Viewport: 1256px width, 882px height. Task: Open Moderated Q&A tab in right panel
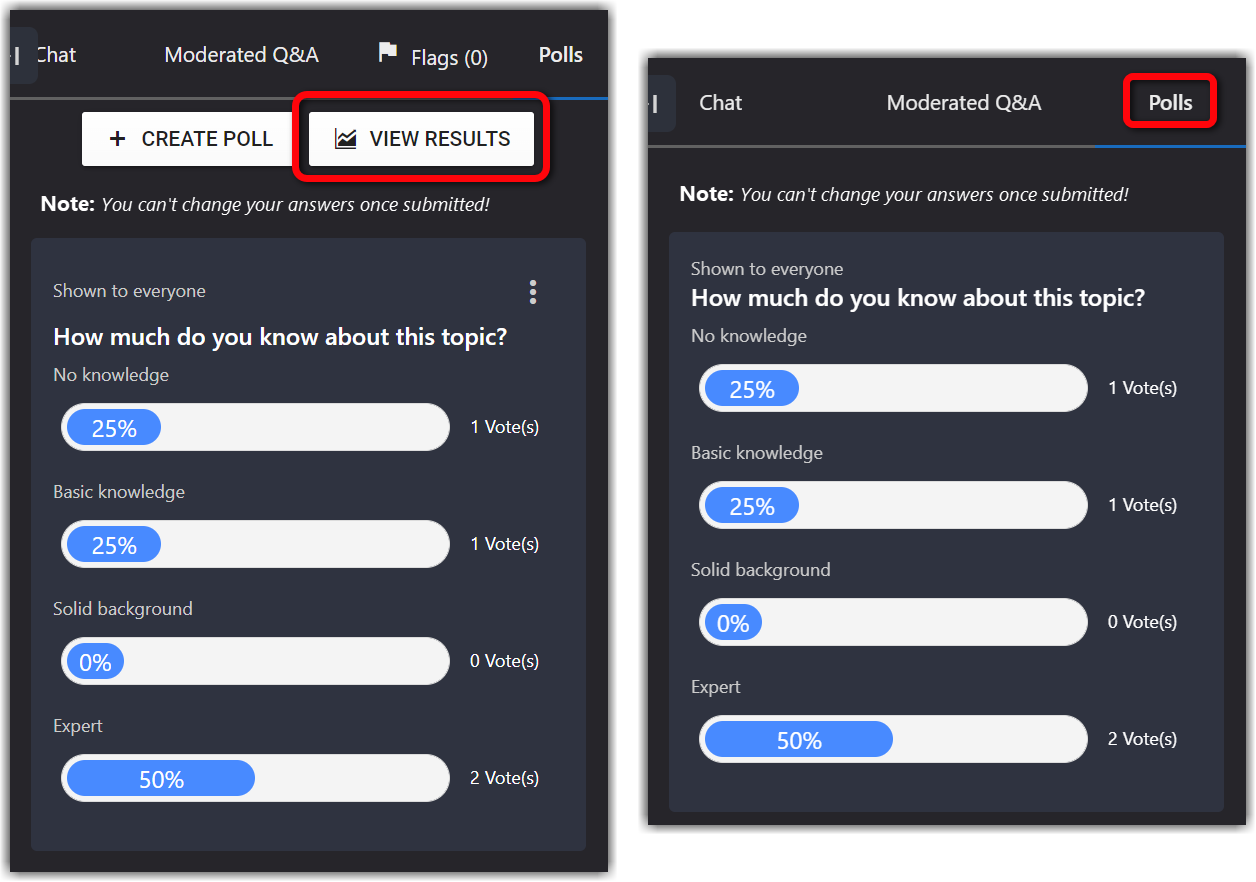click(963, 103)
